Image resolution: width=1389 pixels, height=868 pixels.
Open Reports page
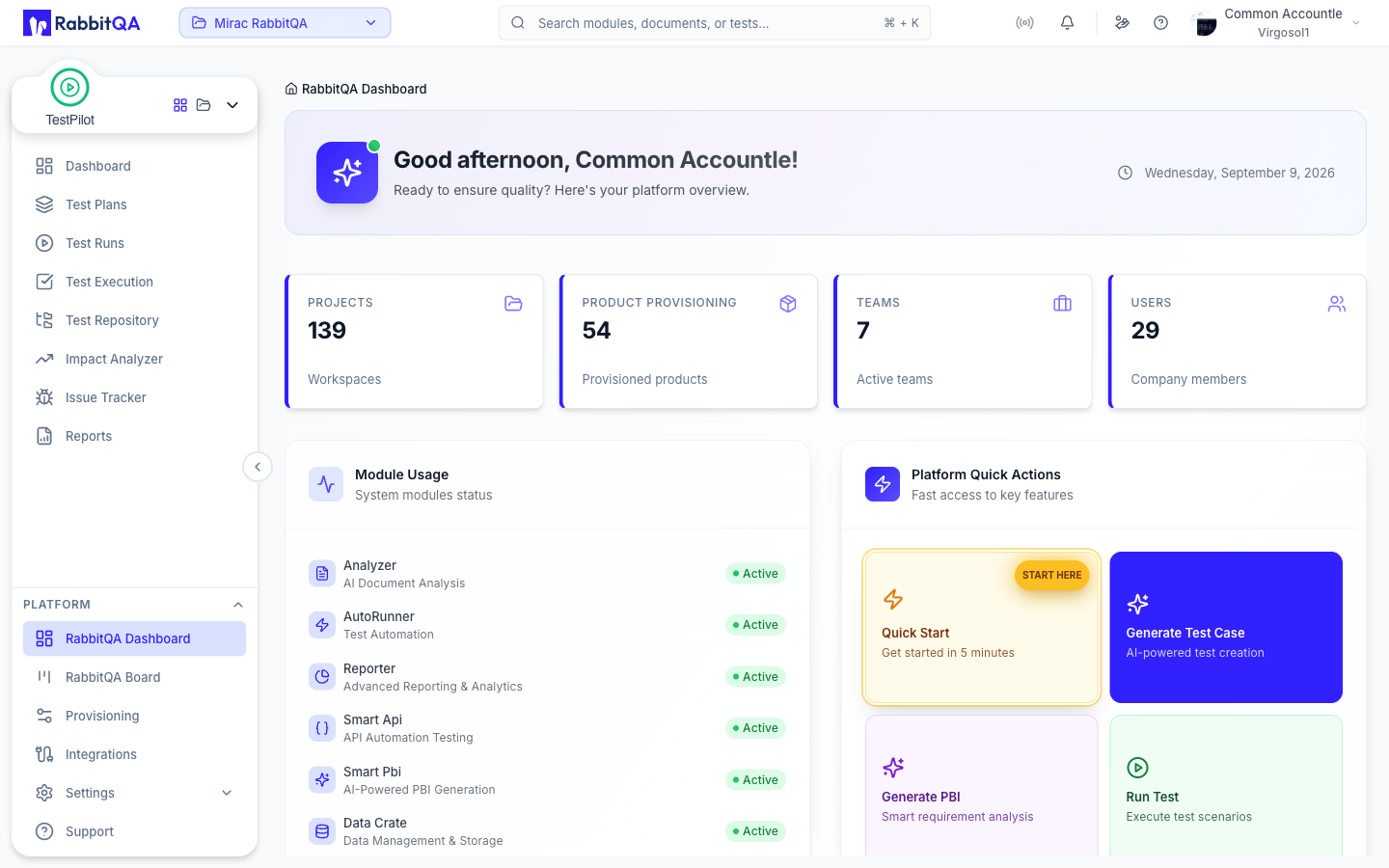click(134, 436)
